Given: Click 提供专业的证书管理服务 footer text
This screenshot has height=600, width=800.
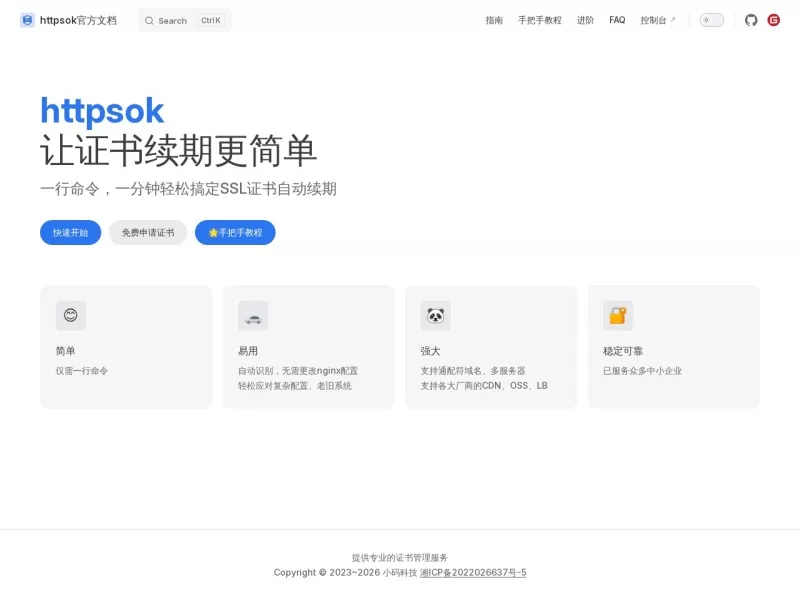Looking at the screenshot, I should [x=399, y=558].
